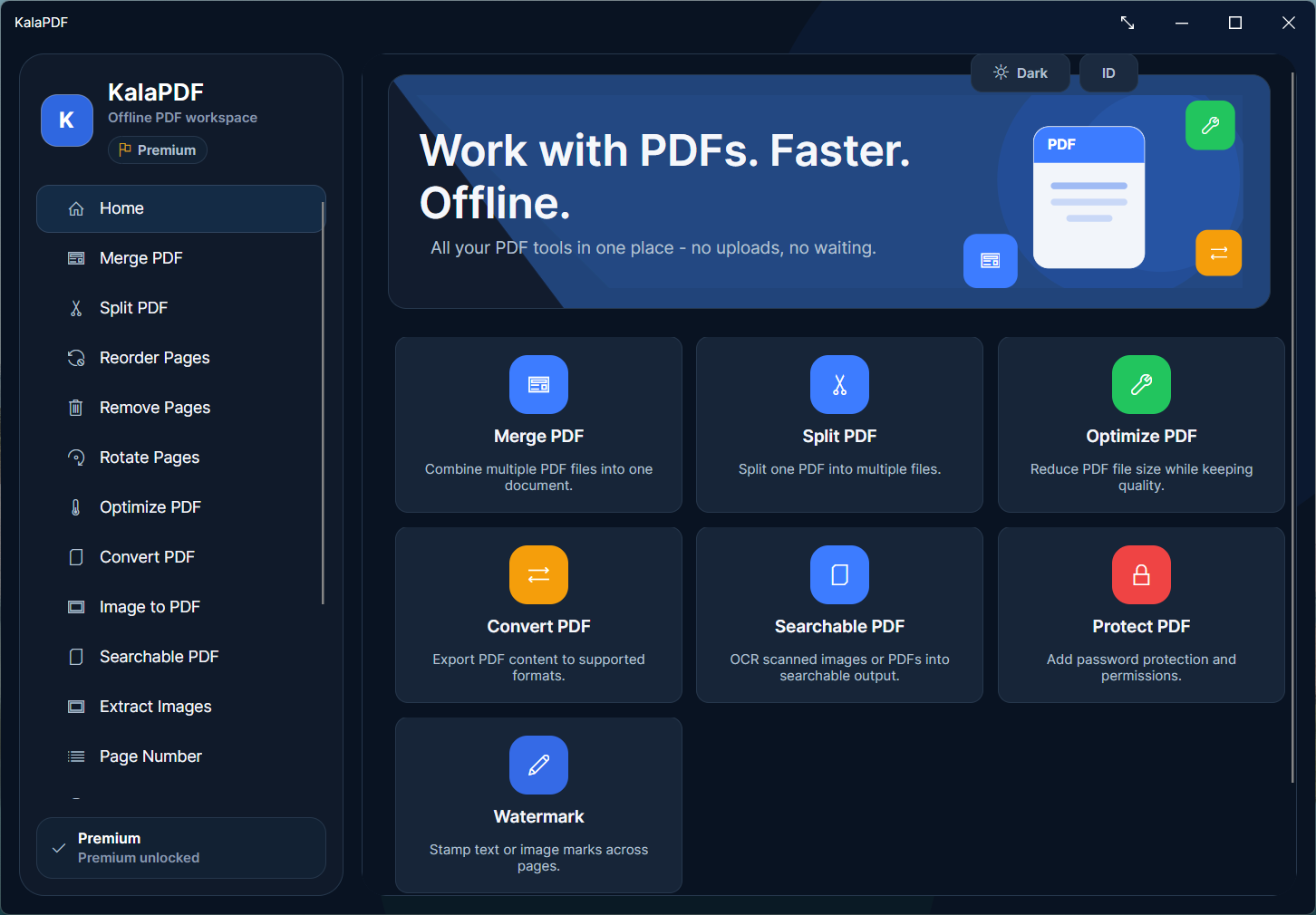Image resolution: width=1316 pixels, height=915 pixels.
Task: Switch language with the ID button
Action: (1108, 73)
